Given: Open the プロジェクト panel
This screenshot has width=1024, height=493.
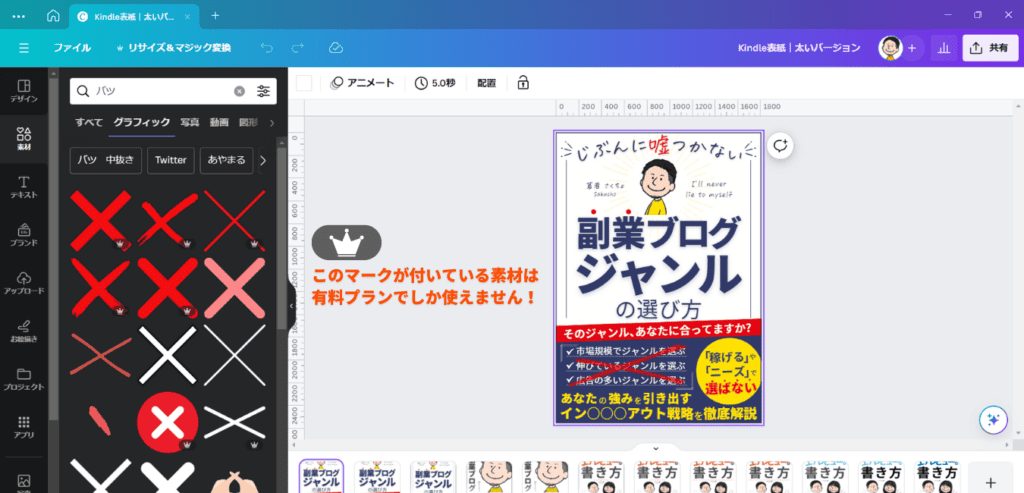Looking at the screenshot, I should pyautogui.click(x=24, y=379).
